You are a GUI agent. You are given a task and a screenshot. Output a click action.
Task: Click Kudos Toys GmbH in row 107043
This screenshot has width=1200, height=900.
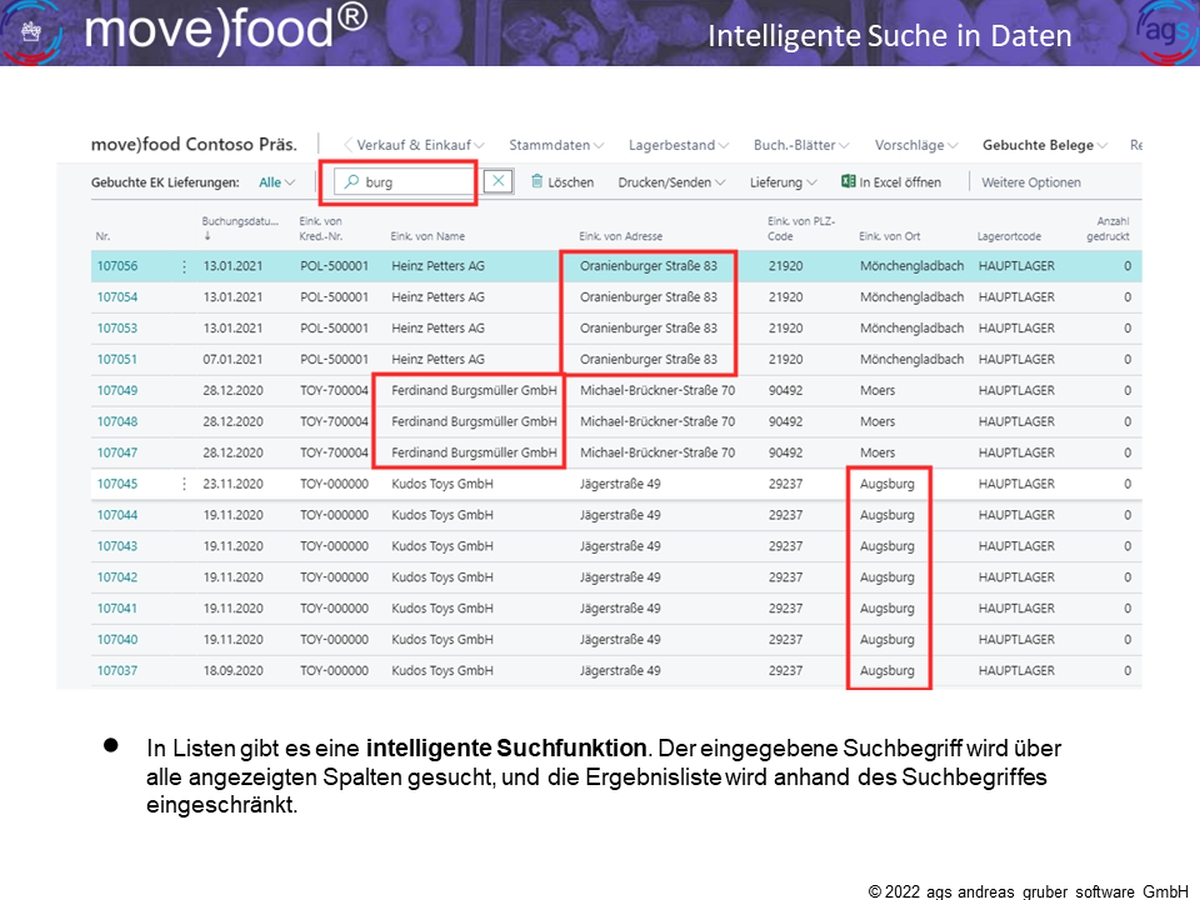tap(442, 547)
